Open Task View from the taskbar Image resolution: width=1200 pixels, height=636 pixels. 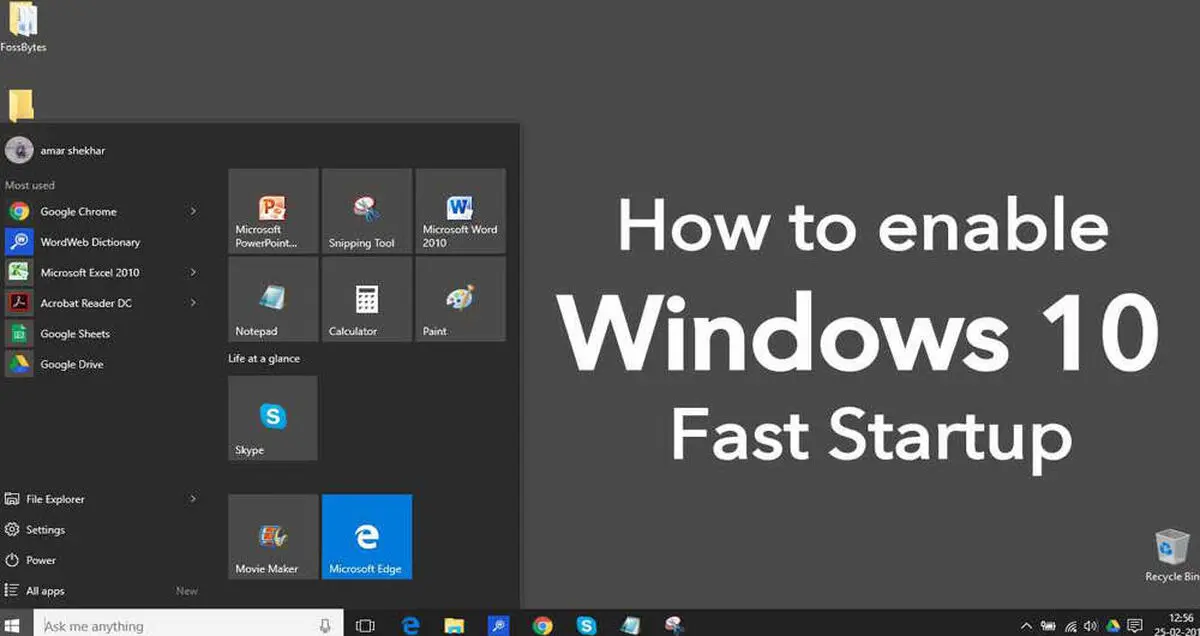[365, 625]
